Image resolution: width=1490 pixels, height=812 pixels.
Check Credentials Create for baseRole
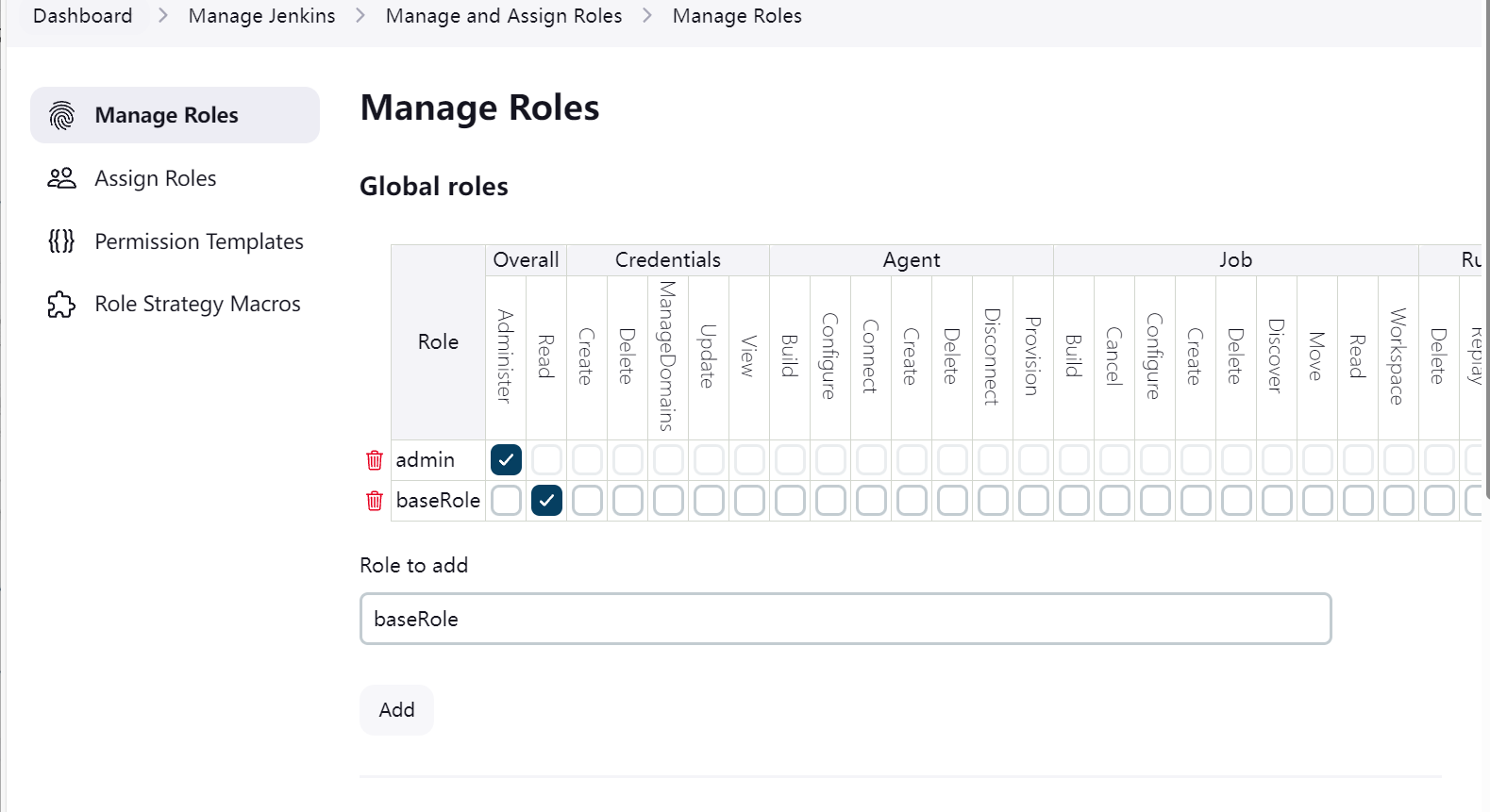pos(587,501)
